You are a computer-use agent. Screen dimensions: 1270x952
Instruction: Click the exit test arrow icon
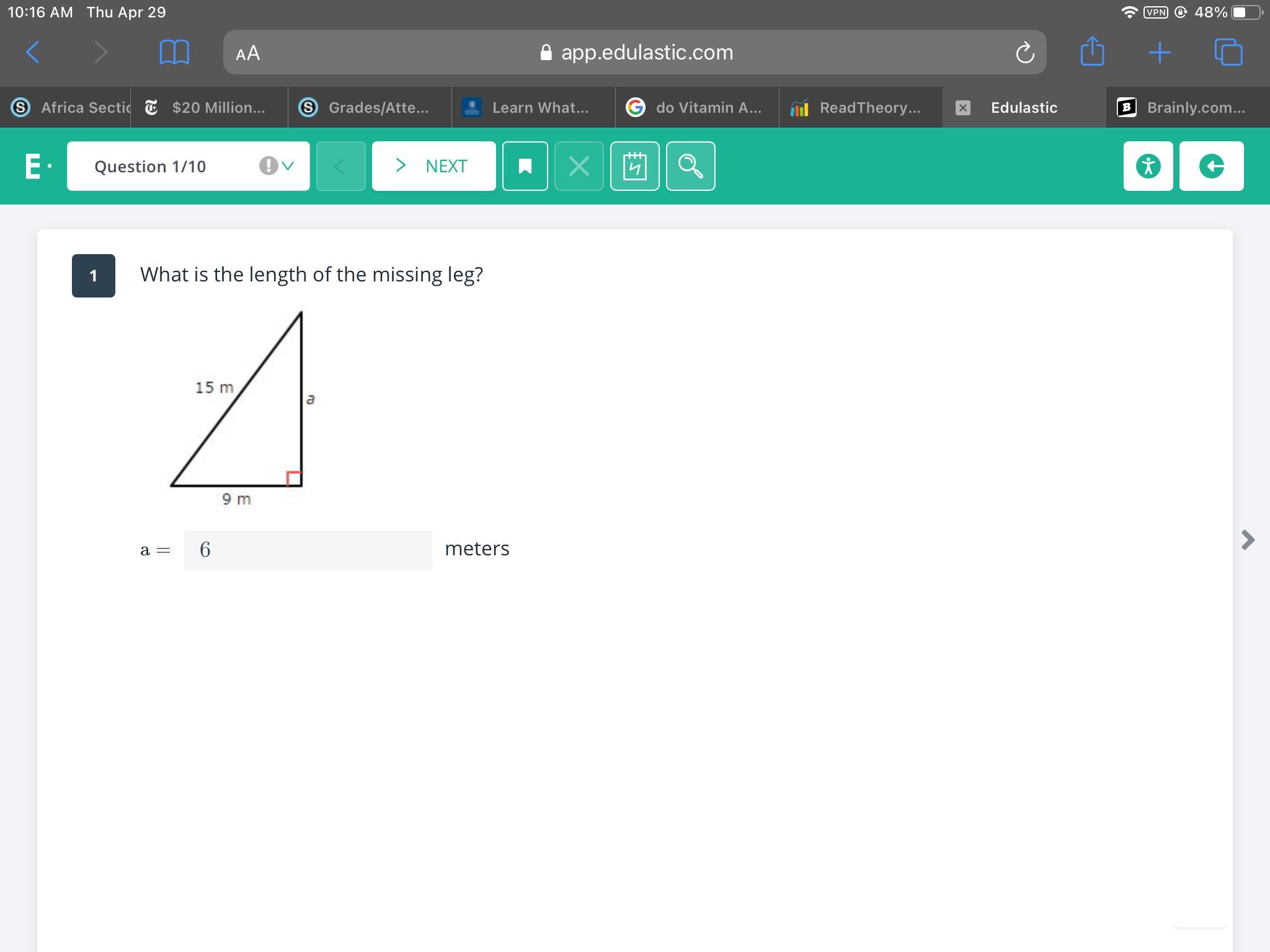(1211, 166)
